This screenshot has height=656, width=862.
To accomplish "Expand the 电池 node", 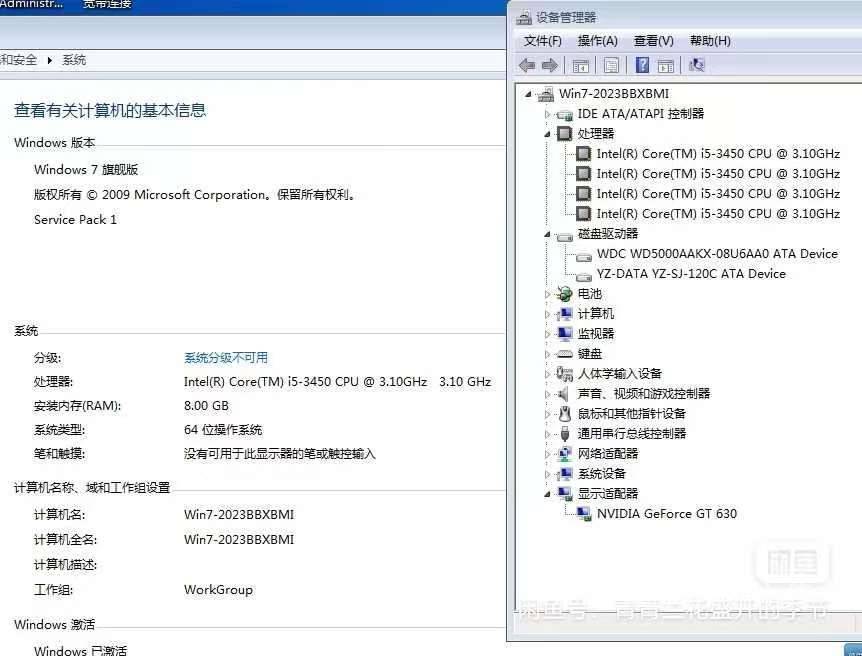I will point(547,294).
